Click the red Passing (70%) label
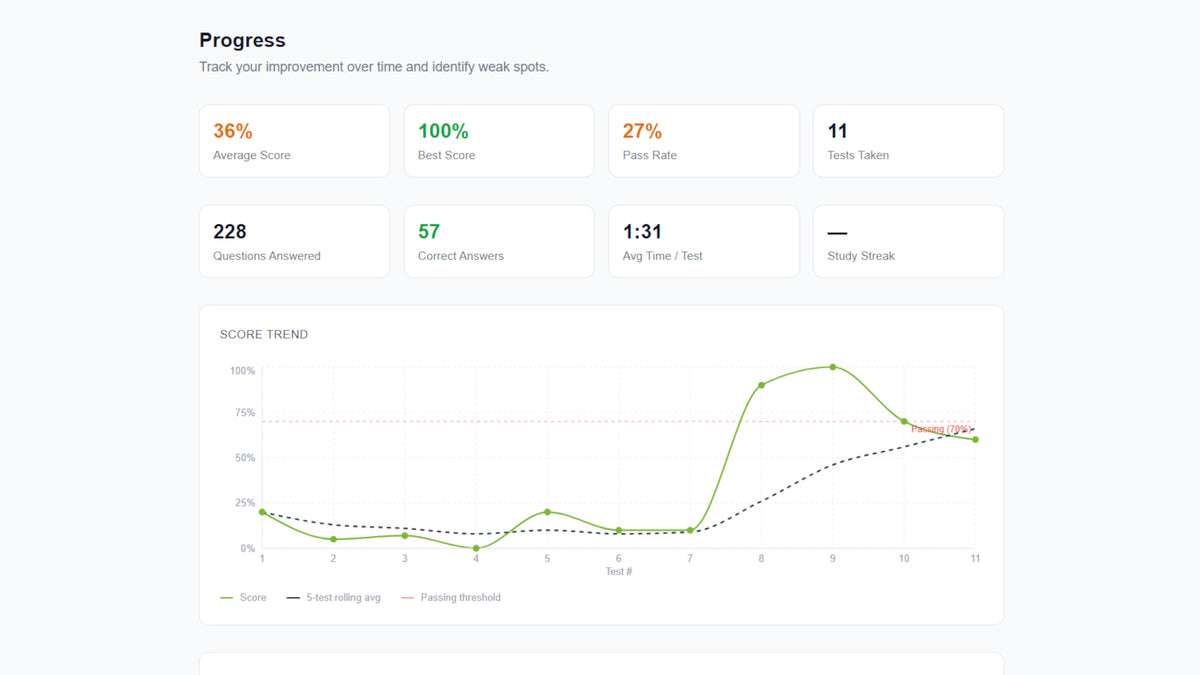This screenshot has width=1200, height=675. pyautogui.click(x=941, y=429)
